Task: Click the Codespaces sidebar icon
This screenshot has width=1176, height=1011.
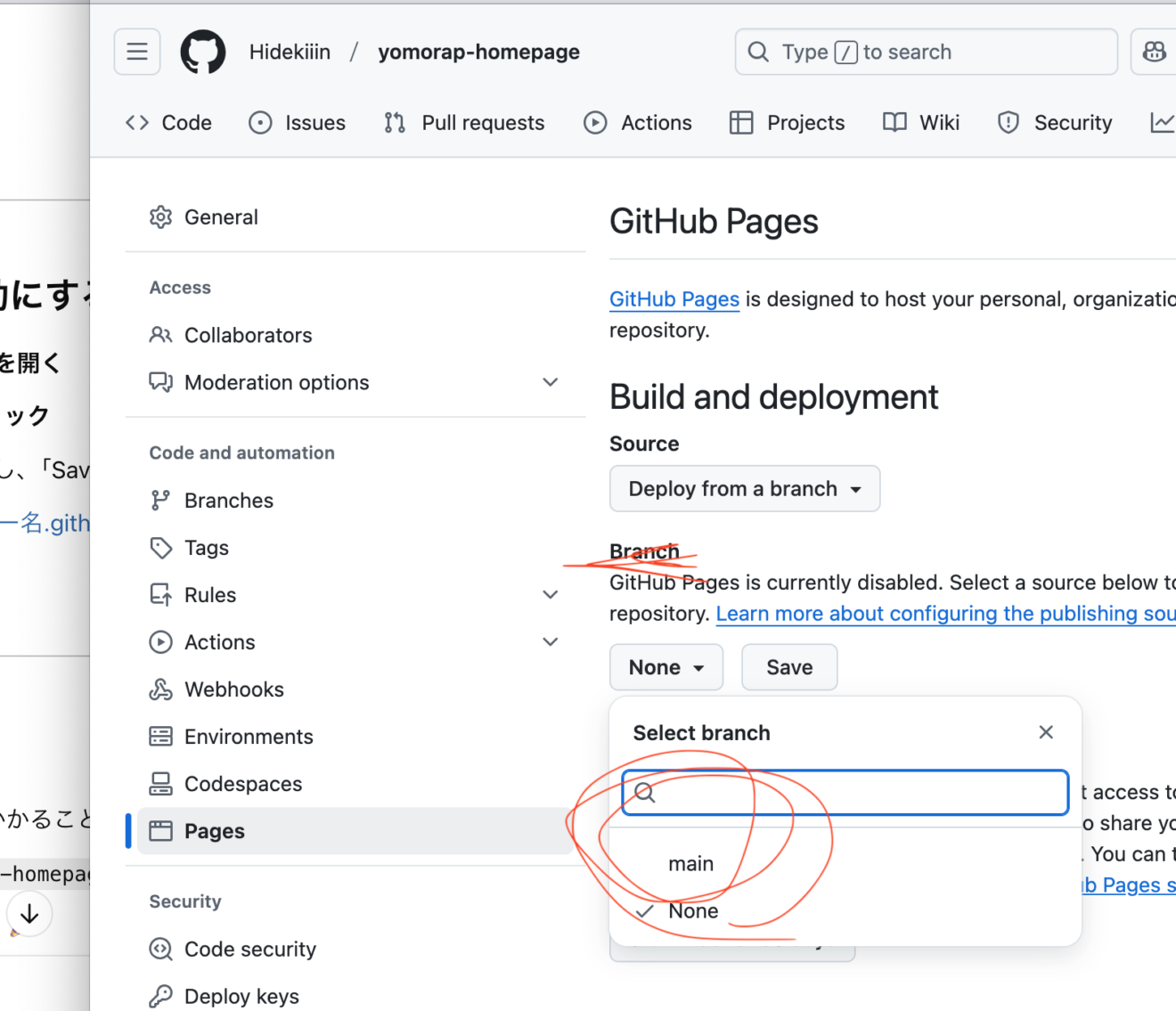Action: pos(161,784)
